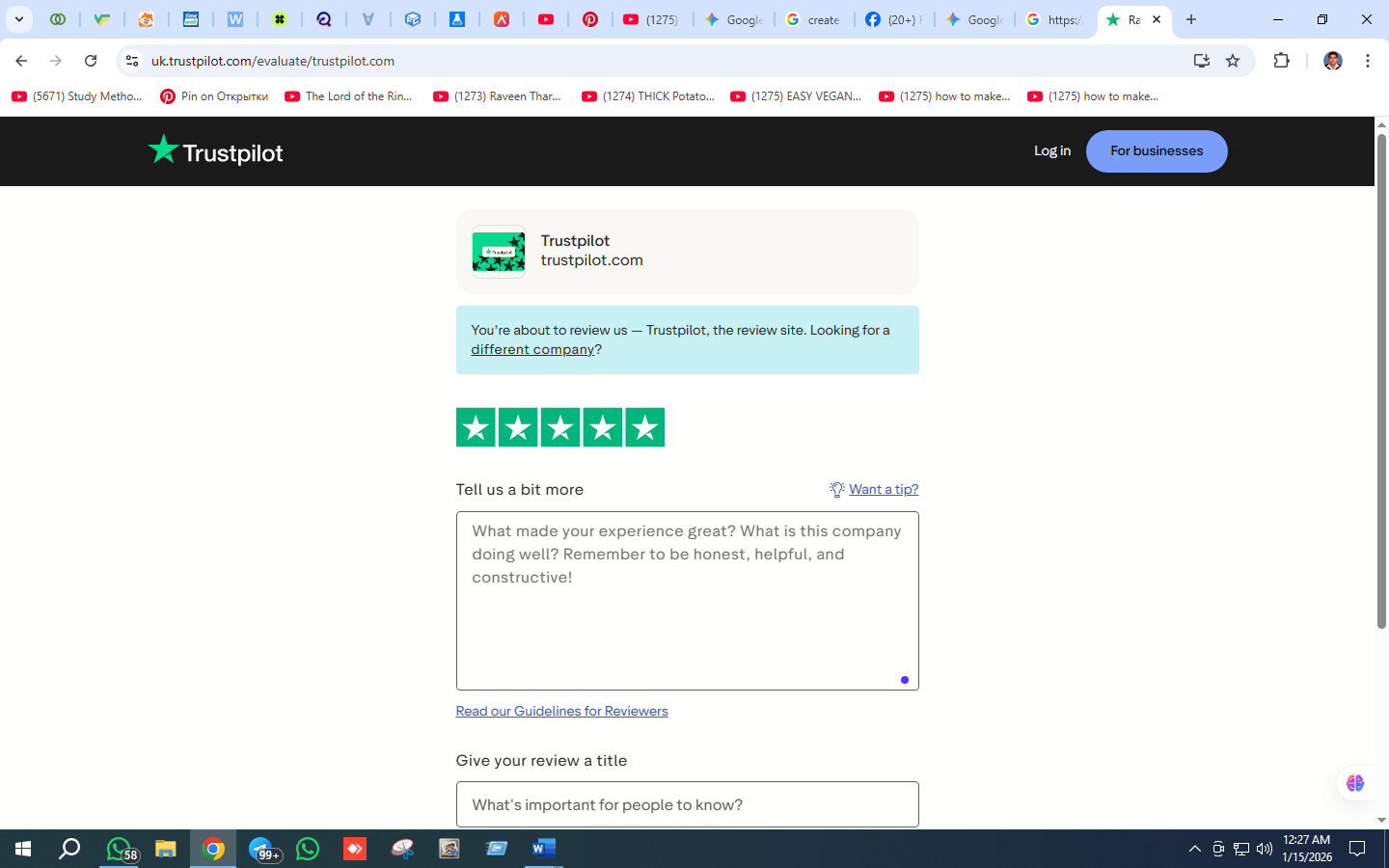Viewport: 1389px width, 868px height.
Task: Open the volume control in system tray
Action: tap(1265, 849)
